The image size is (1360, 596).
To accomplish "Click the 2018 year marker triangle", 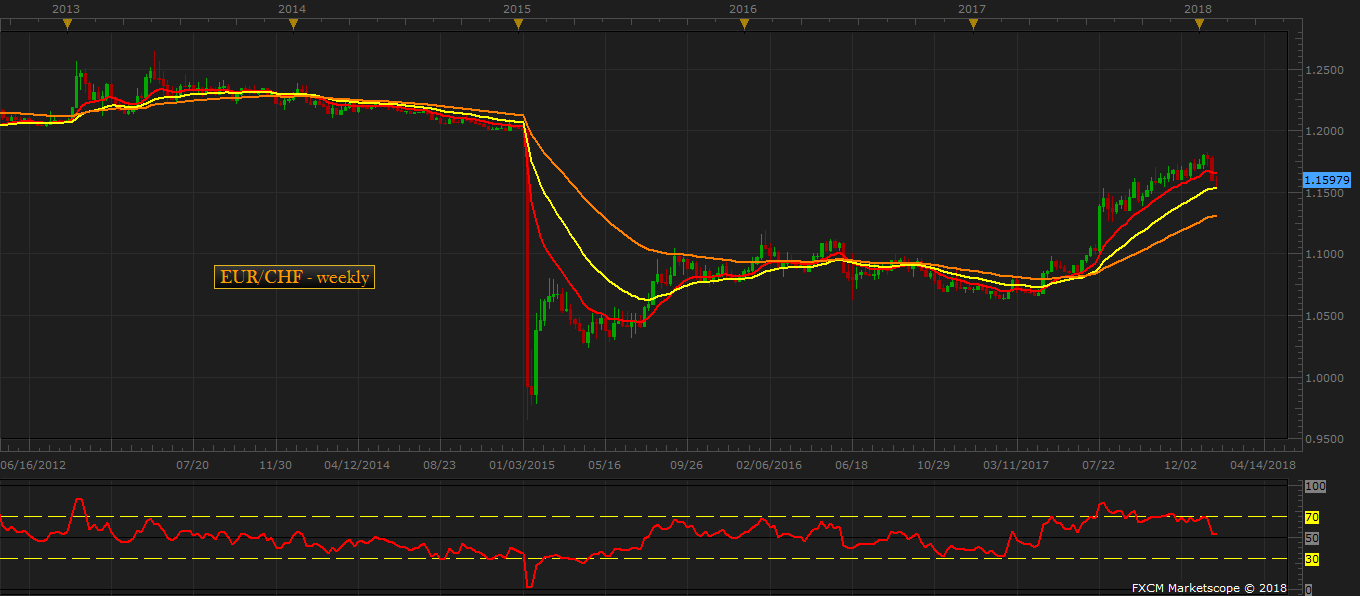I will click(1199, 25).
